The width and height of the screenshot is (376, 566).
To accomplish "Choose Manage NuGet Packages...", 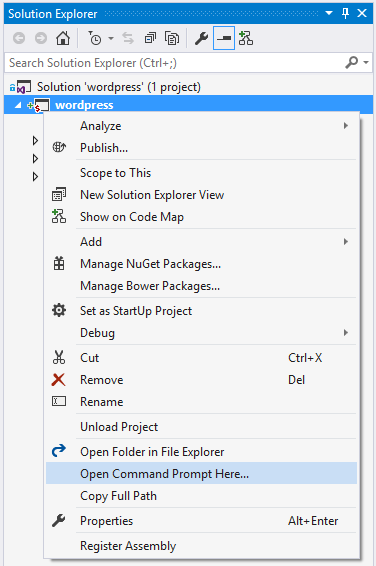I will click(201, 264).
